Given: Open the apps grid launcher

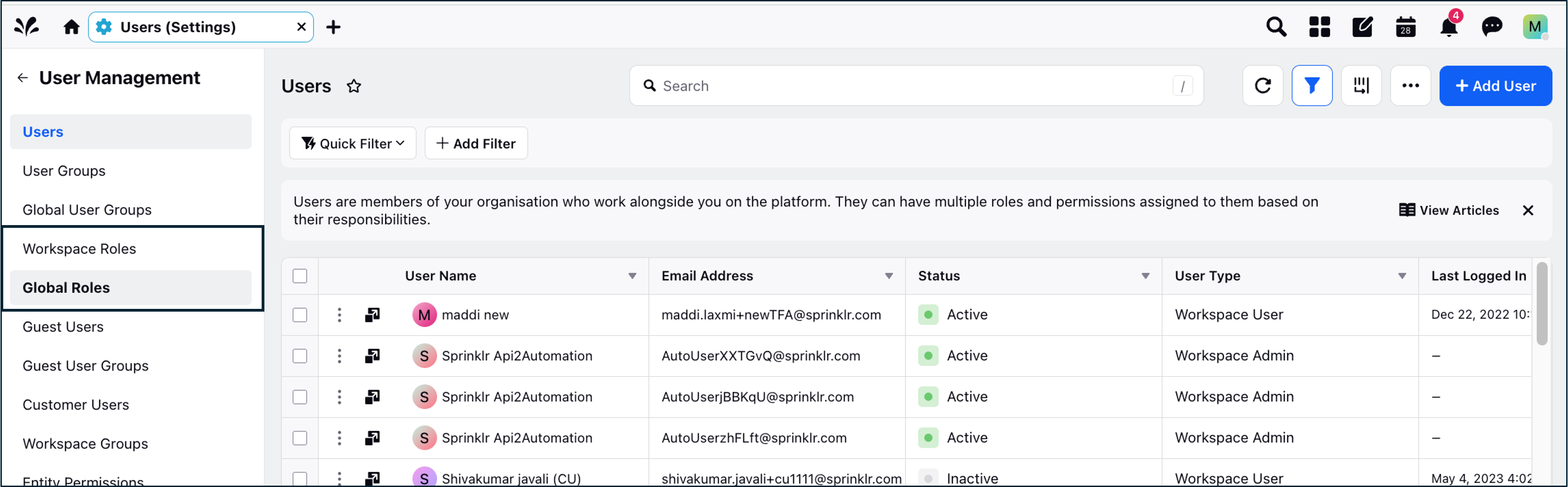Looking at the screenshot, I should (1319, 27).
